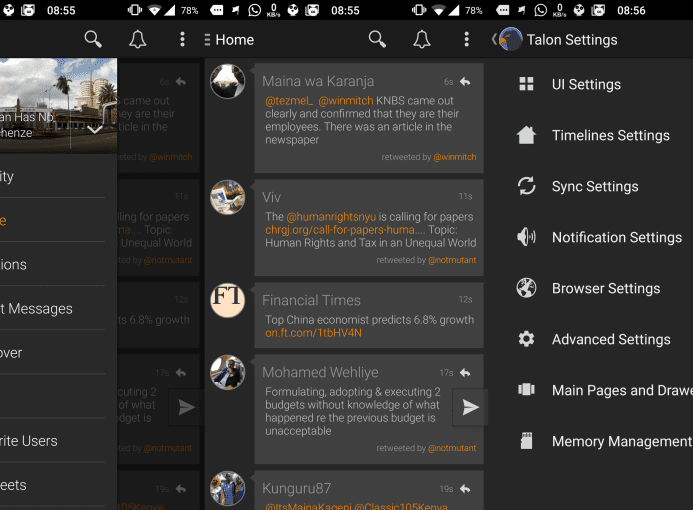Open on.ft.com/1tbHV4N link

(x=313, y=333)
